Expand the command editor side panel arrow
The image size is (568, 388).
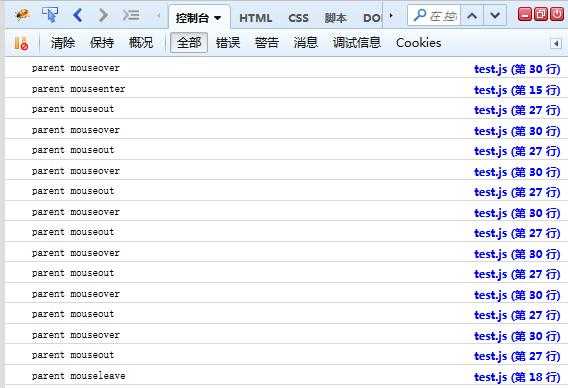point(556,44)
